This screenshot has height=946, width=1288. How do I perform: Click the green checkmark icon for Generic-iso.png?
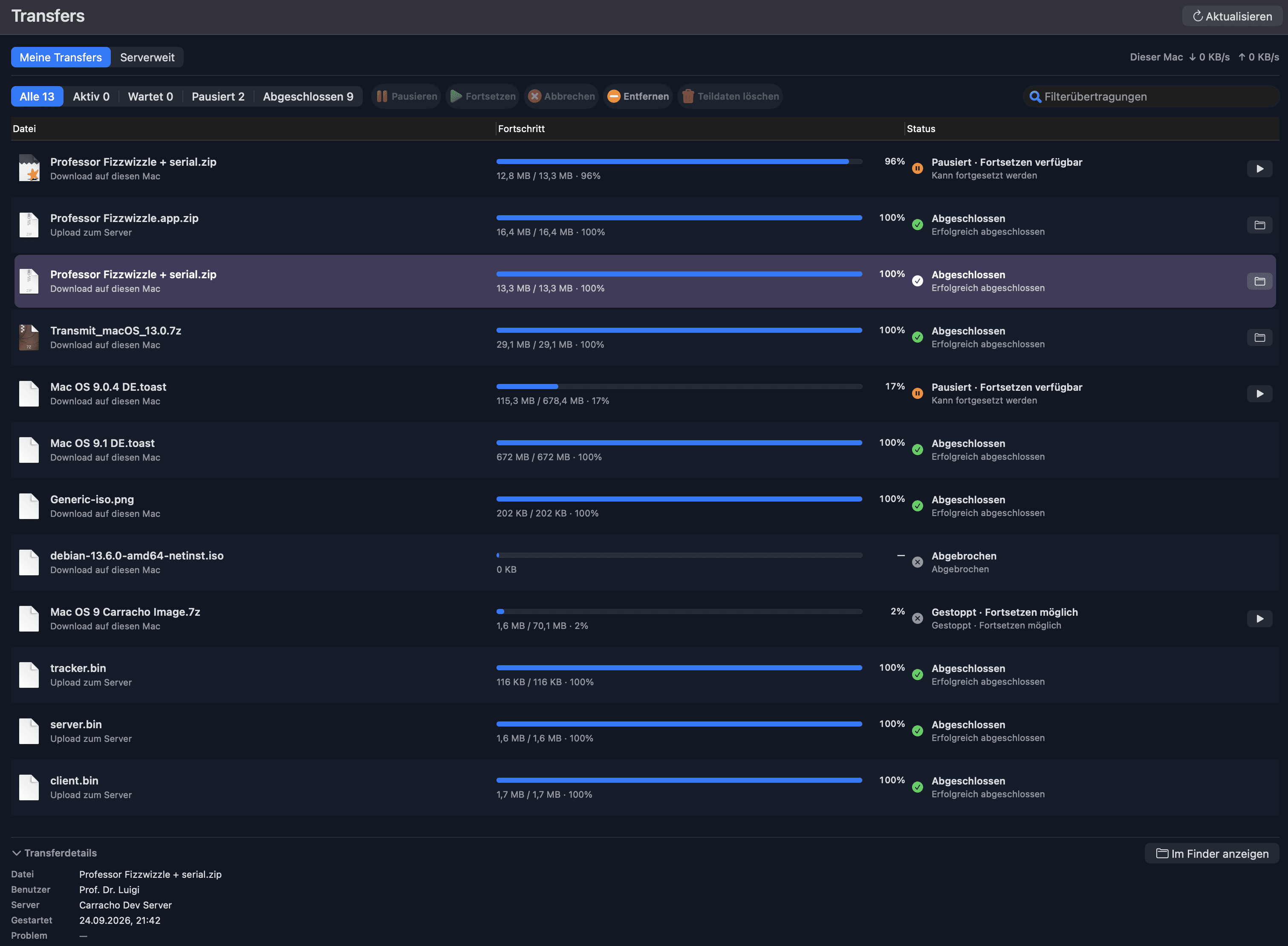click(917, 506)
